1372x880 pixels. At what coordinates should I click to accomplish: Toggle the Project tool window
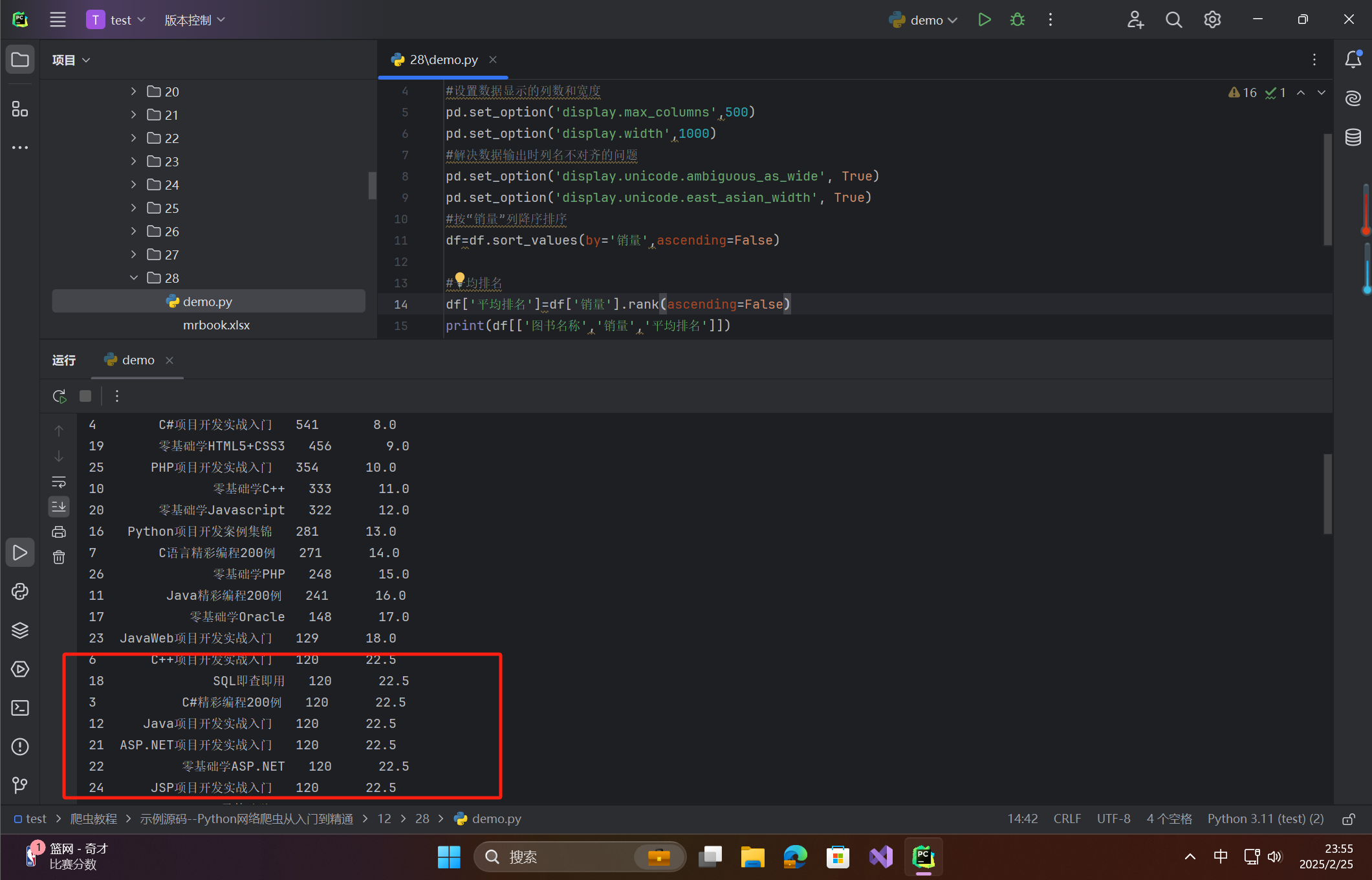coord(20,60)
